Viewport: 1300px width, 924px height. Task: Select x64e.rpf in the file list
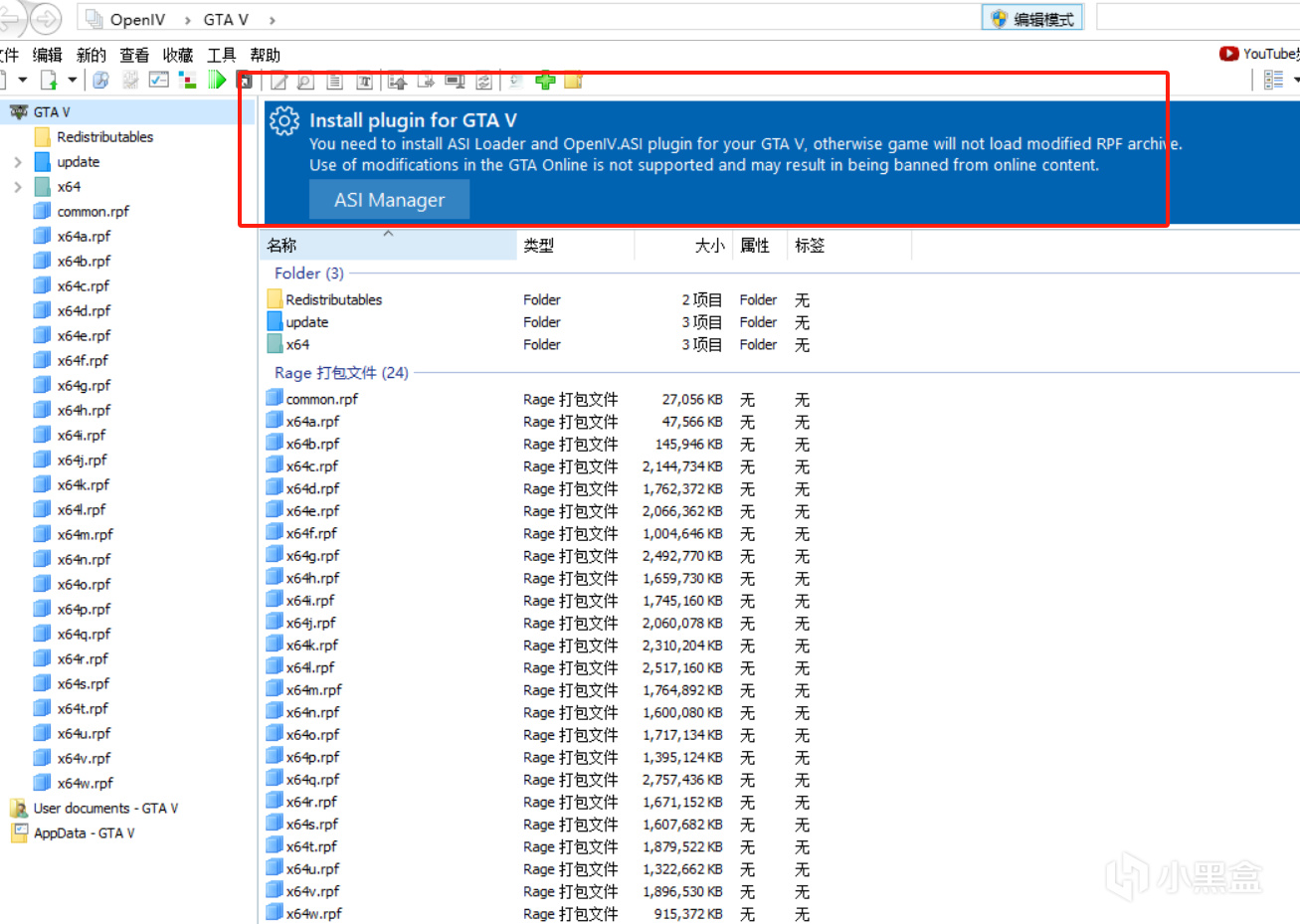[x=312, y=511]
